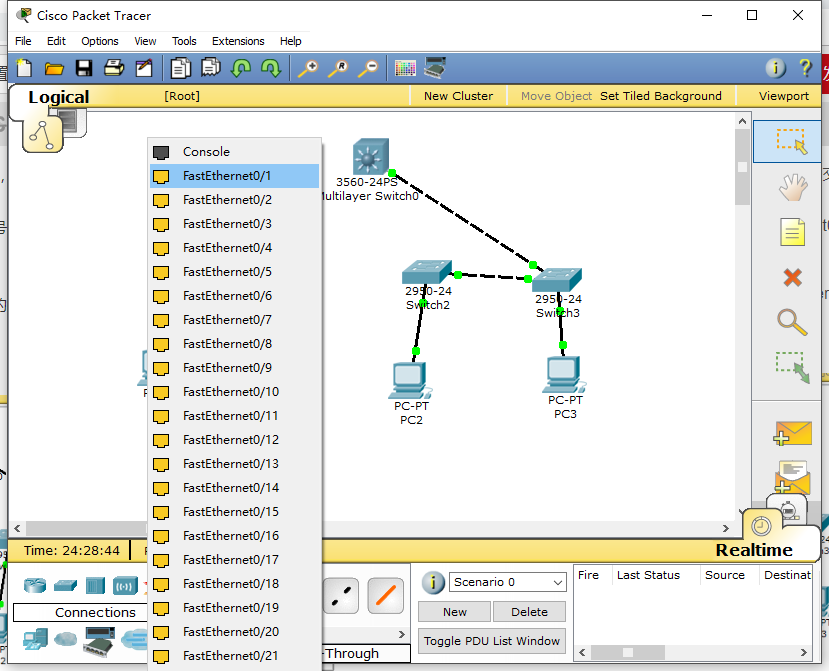Choose port FastEthernet0/21
This screenshot has width=829, height=671.
pyautogui.click(x=235, y=656)
